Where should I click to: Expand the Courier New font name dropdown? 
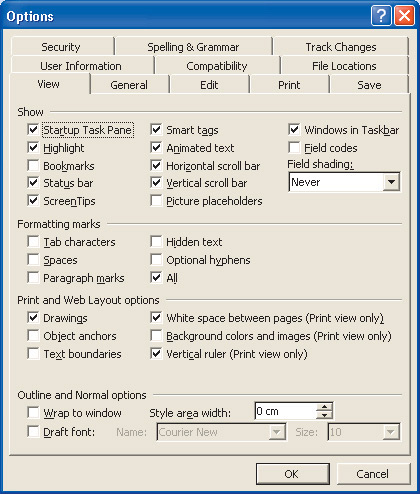tap(277, 432)
